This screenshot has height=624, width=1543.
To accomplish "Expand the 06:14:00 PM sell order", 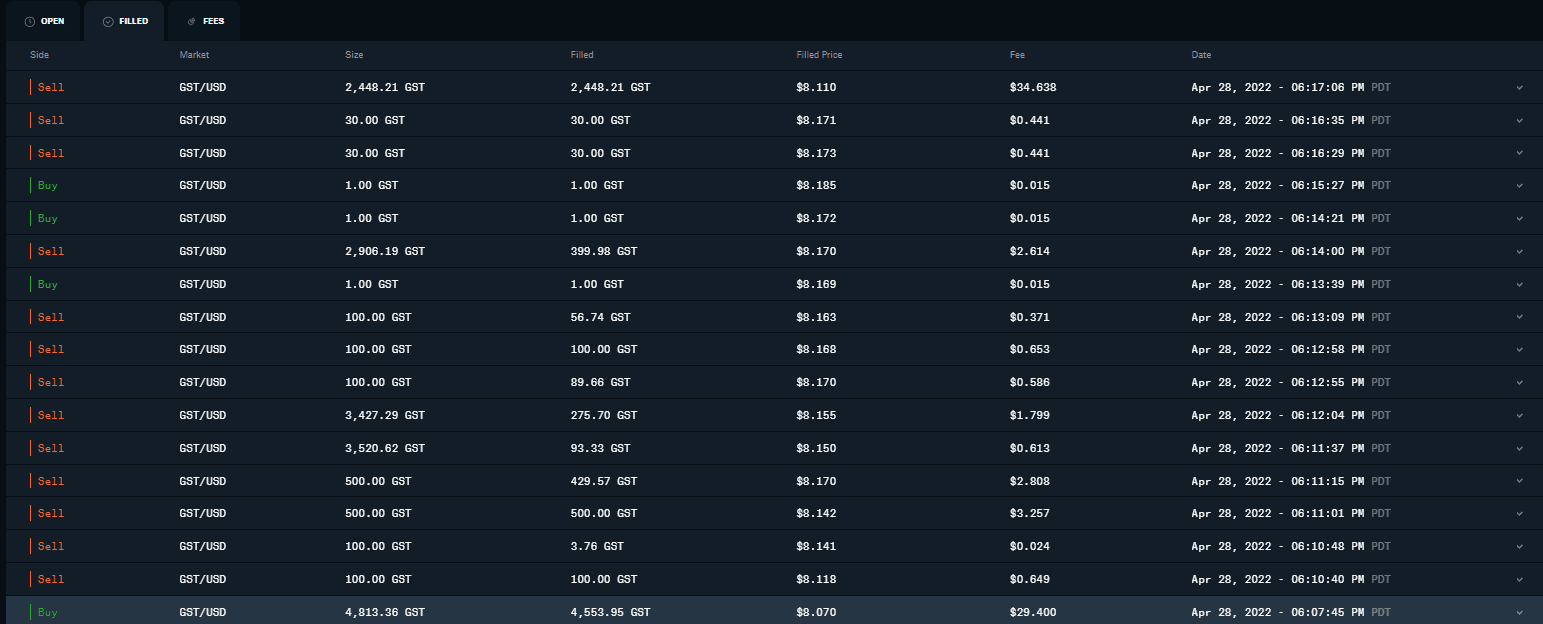I will [1519, 251].
